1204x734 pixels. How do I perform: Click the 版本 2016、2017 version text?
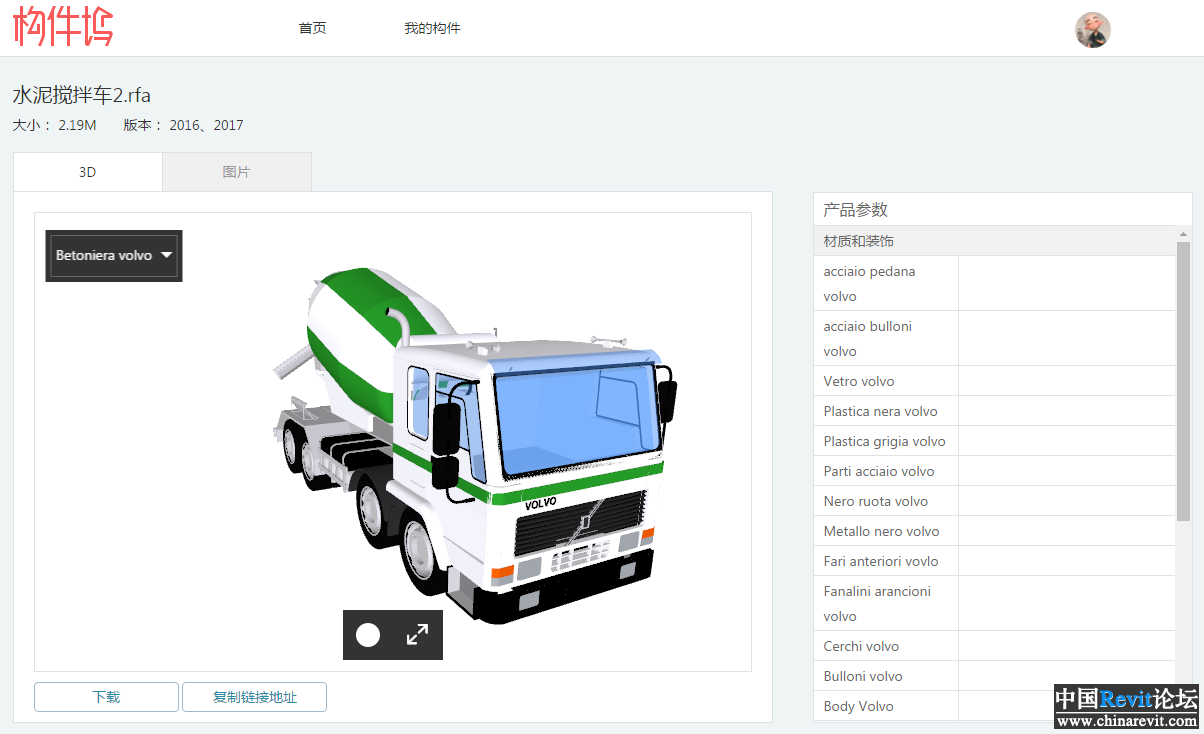183,125
